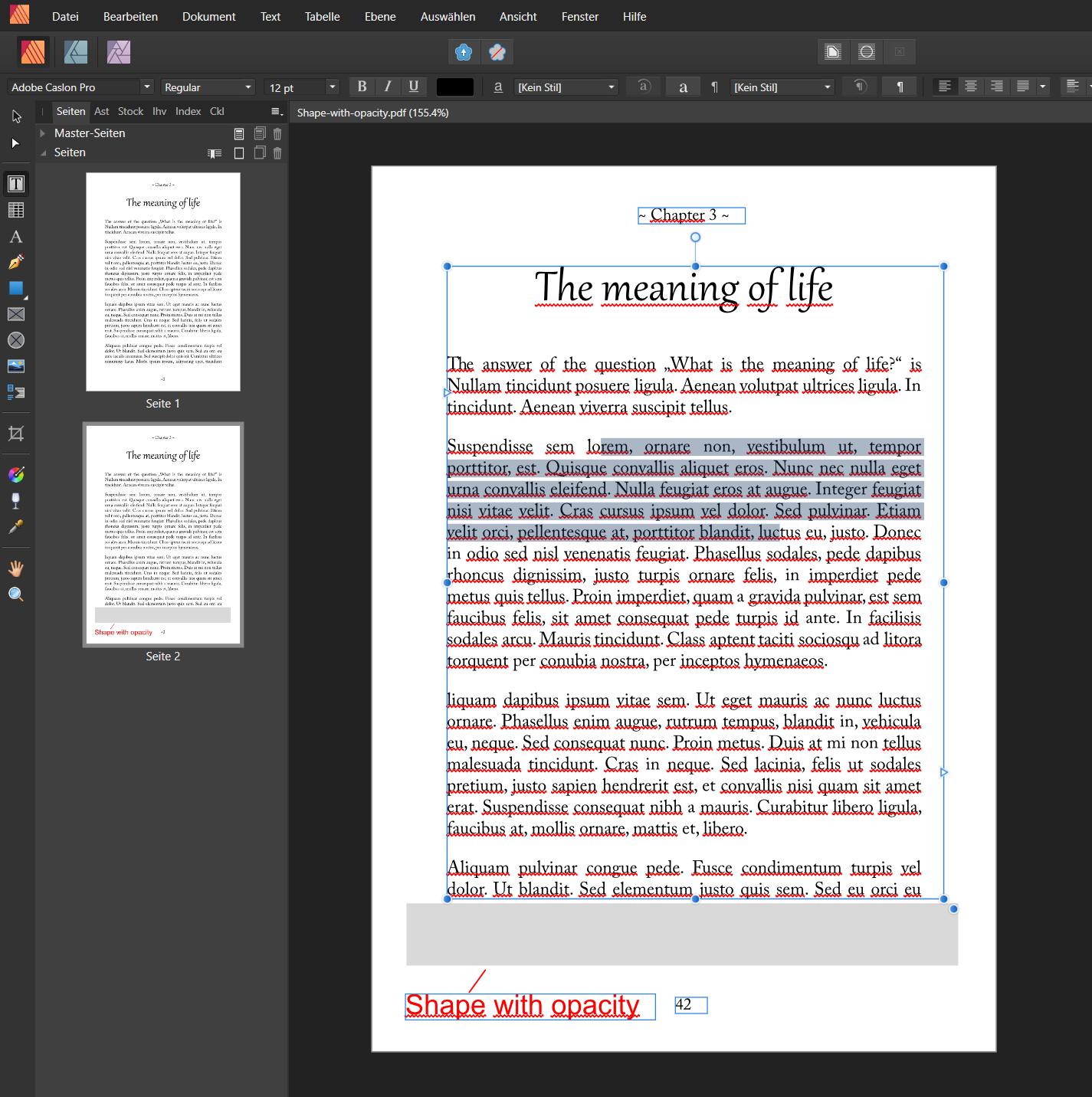The height and width of the screenshot is (1097, 1092).
Task: Toggle show special characters pilcrow button
Action: (900, 87)
